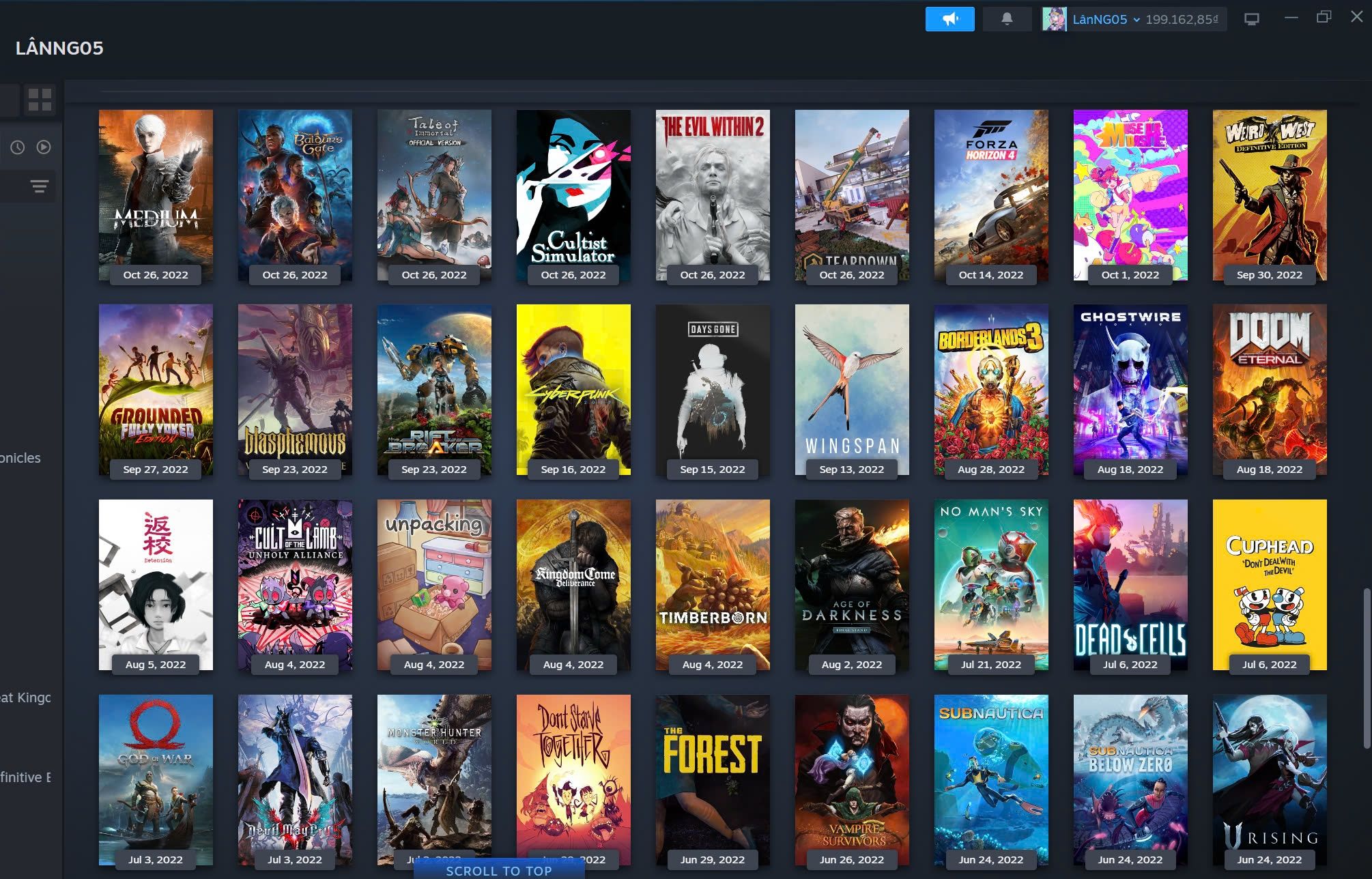The image size is (1372, 879).
Task: Open the LânNG05 account dropdown
Action: (1106, 20)
